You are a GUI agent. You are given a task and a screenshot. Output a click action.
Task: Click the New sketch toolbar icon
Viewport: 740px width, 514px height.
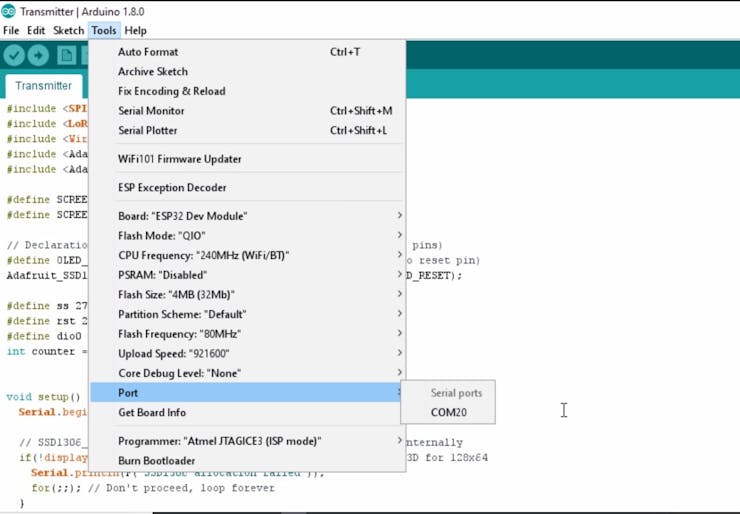click(67, 56)
